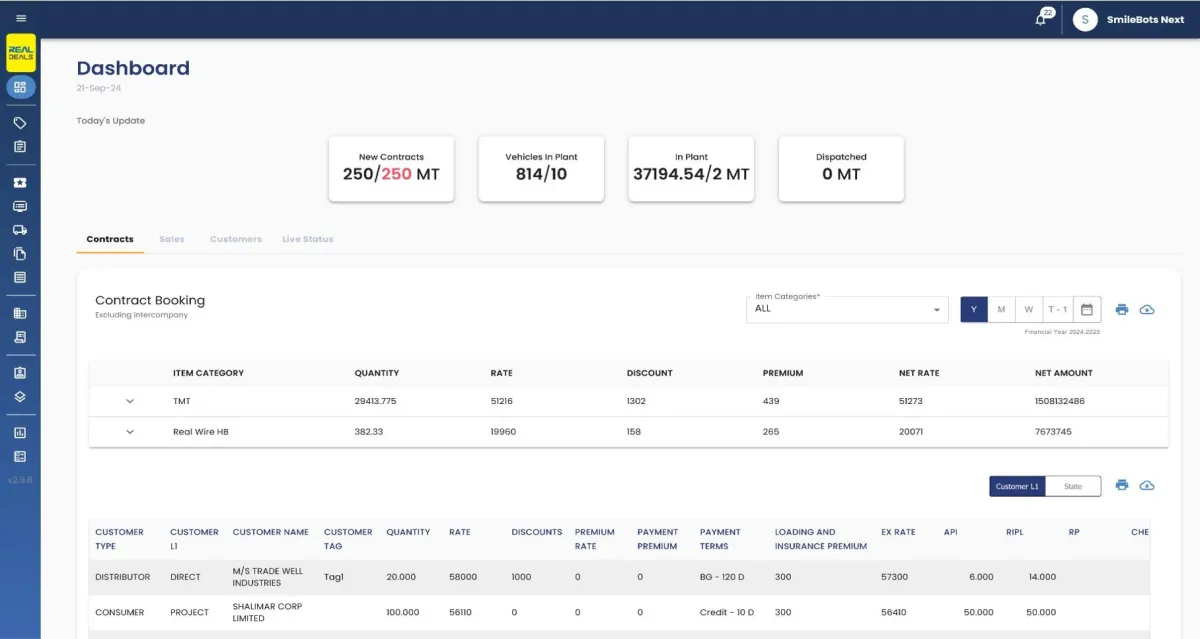Click the New Contracts summary card
Image resolution: width=1200 pixels, height=639 pixels.
391,169
